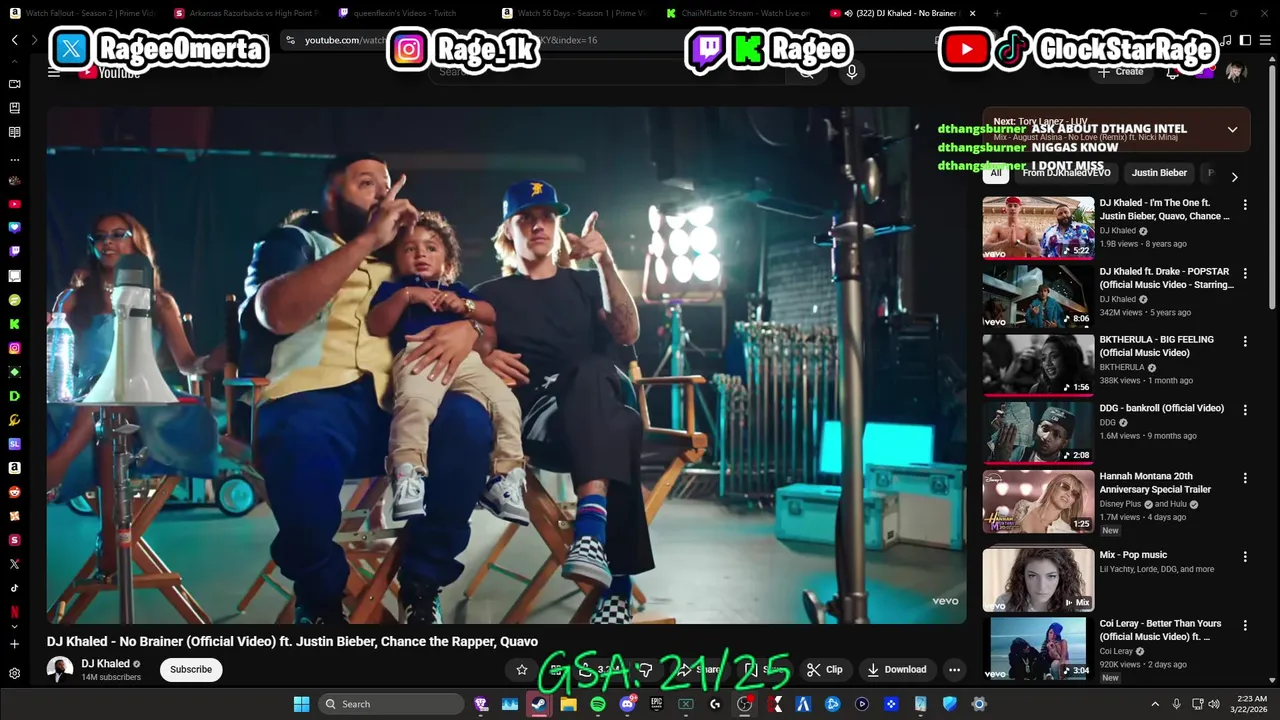Select the Justin Bieber filter chip

click(x=1159, y=173)
